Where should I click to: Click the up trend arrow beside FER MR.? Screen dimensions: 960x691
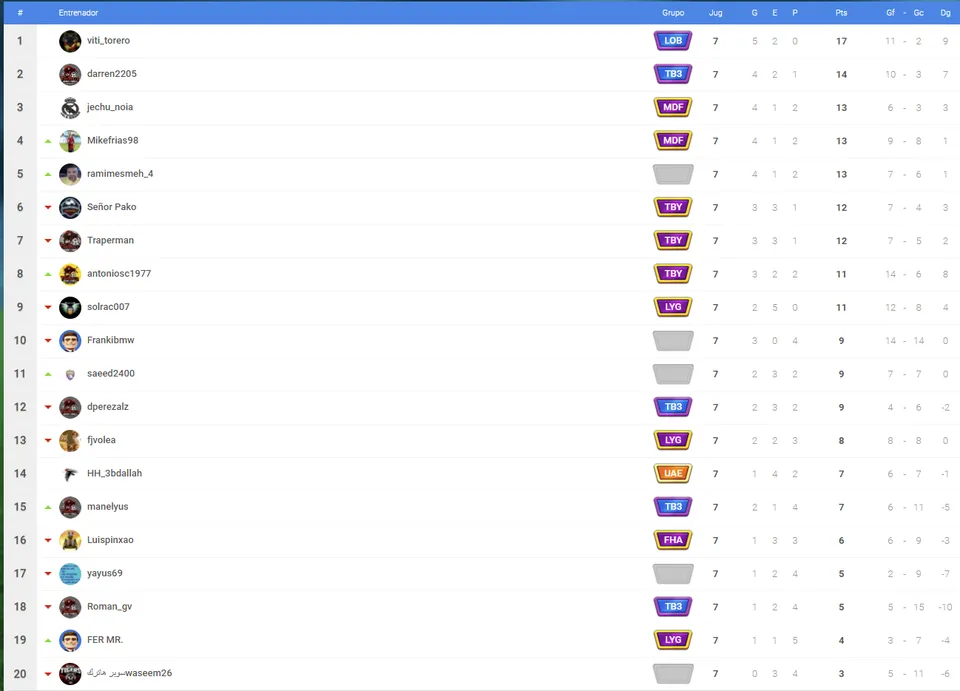pos(48,640)
